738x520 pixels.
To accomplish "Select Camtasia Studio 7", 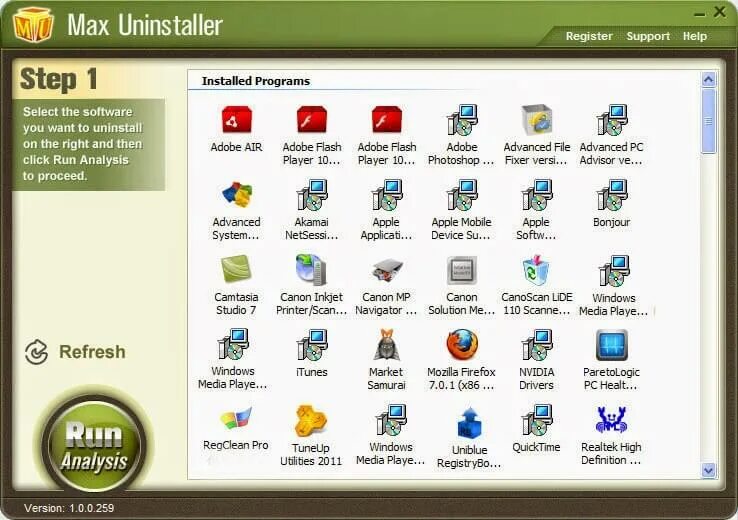I will 236,285.
